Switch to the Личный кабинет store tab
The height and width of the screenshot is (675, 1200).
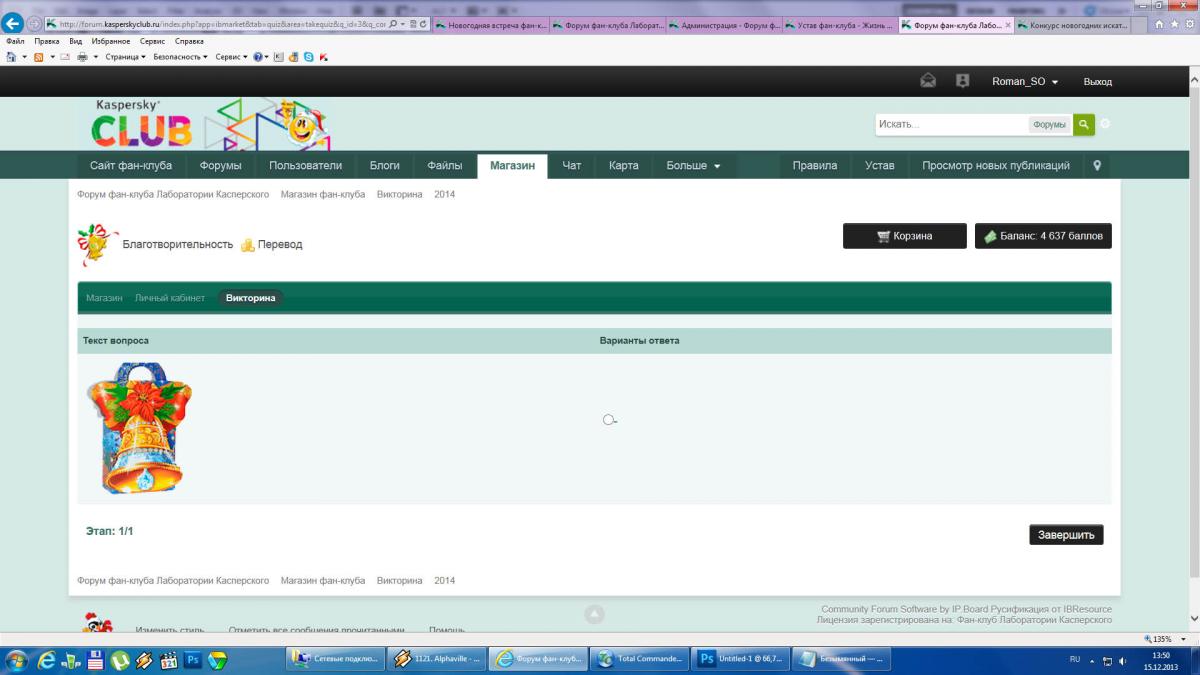(x=170, y=298)
